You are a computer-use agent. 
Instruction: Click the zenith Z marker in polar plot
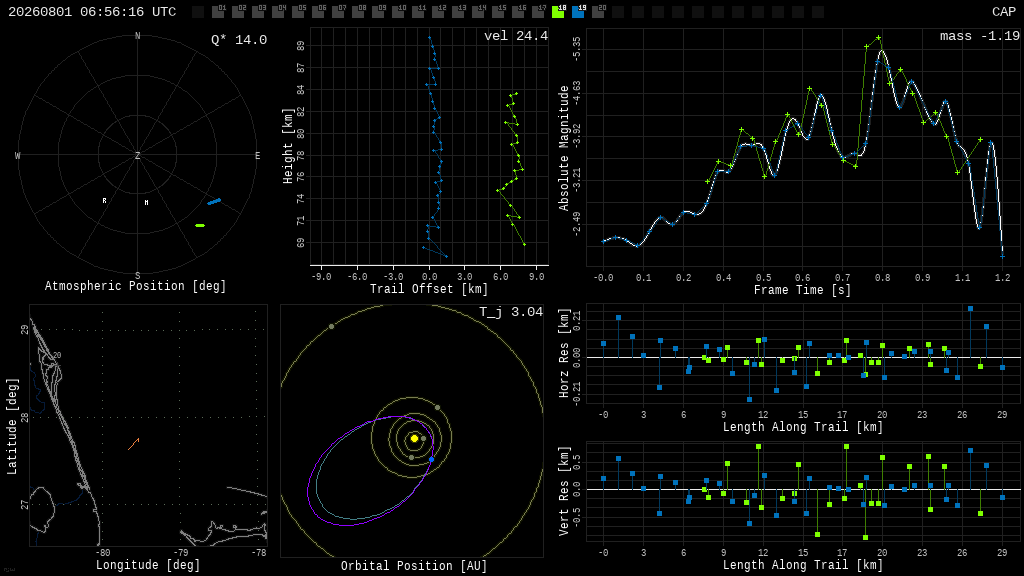pos(138,155)
